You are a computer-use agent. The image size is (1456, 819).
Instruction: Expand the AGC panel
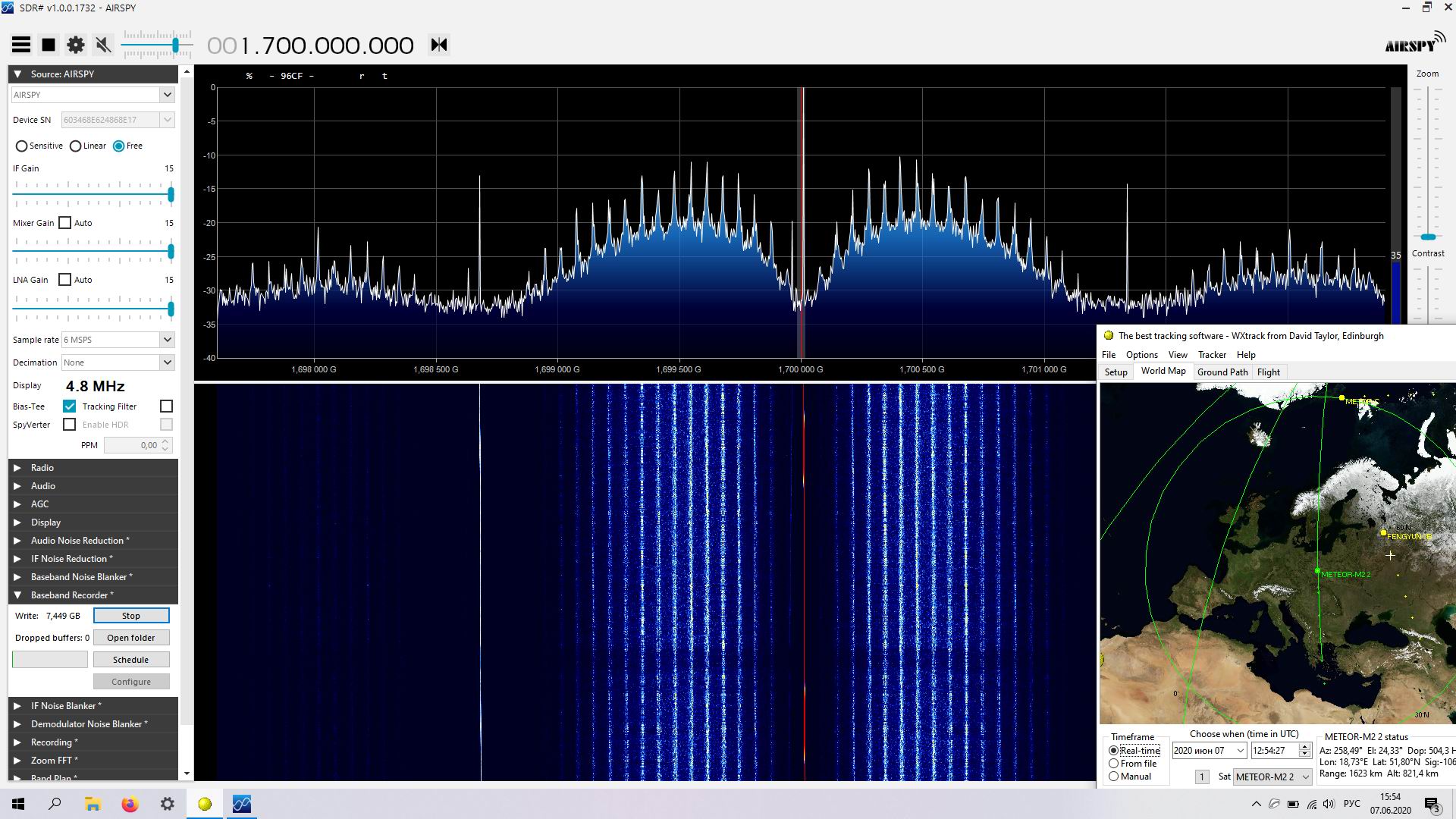click(x=17, y=504)
